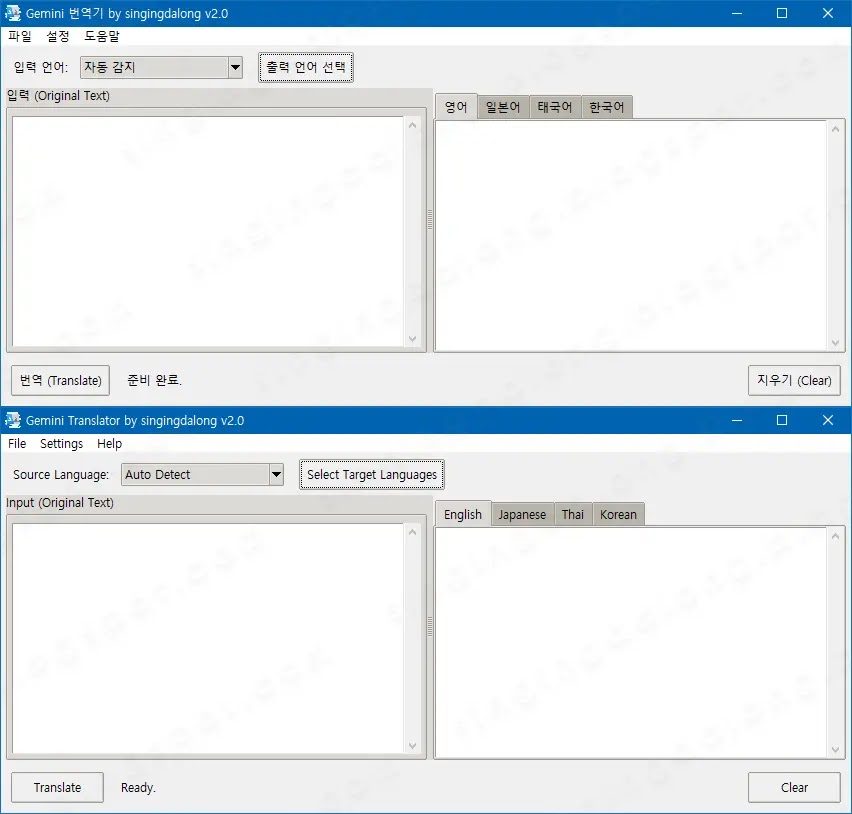Click the Clear button in English window
Screen dimensions: 852x814
[x=794, y=787]
